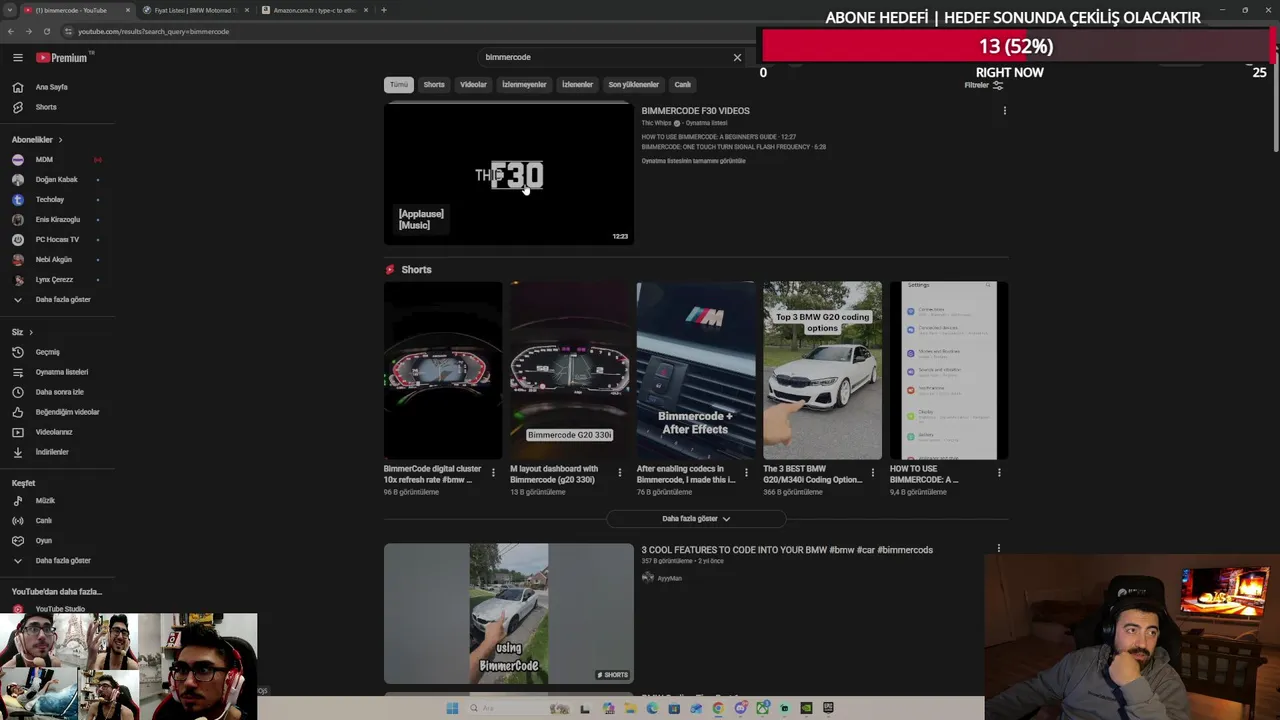
Task: Open options for the 3 COOL FEATURES video
Action: (x=998, y=548)
